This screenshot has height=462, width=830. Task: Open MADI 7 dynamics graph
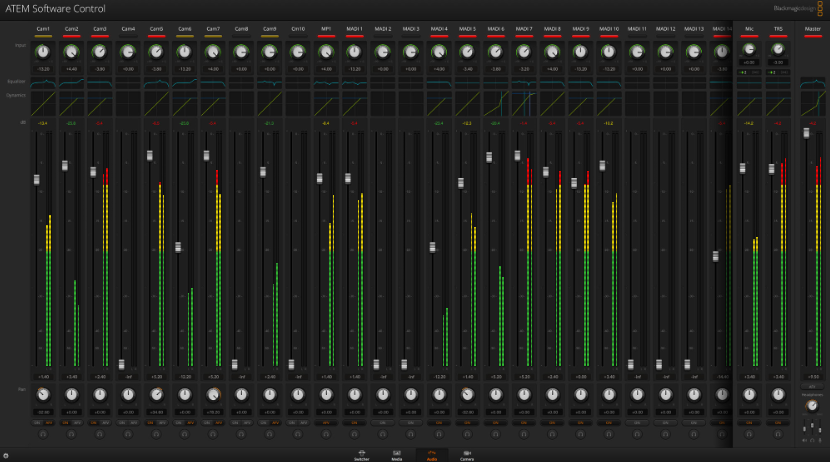(524, 103)
